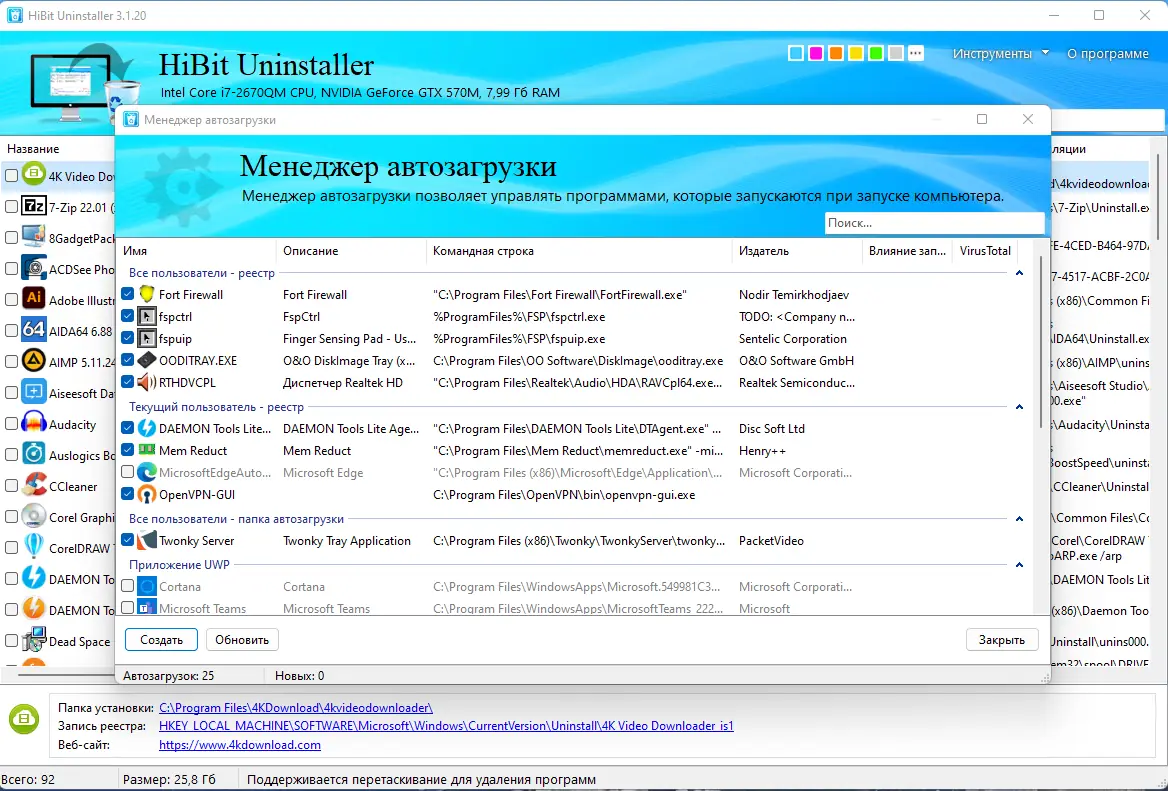Open the 4kdownload.com website link
Screen dimensions: 1168x791
coord(240,745)
